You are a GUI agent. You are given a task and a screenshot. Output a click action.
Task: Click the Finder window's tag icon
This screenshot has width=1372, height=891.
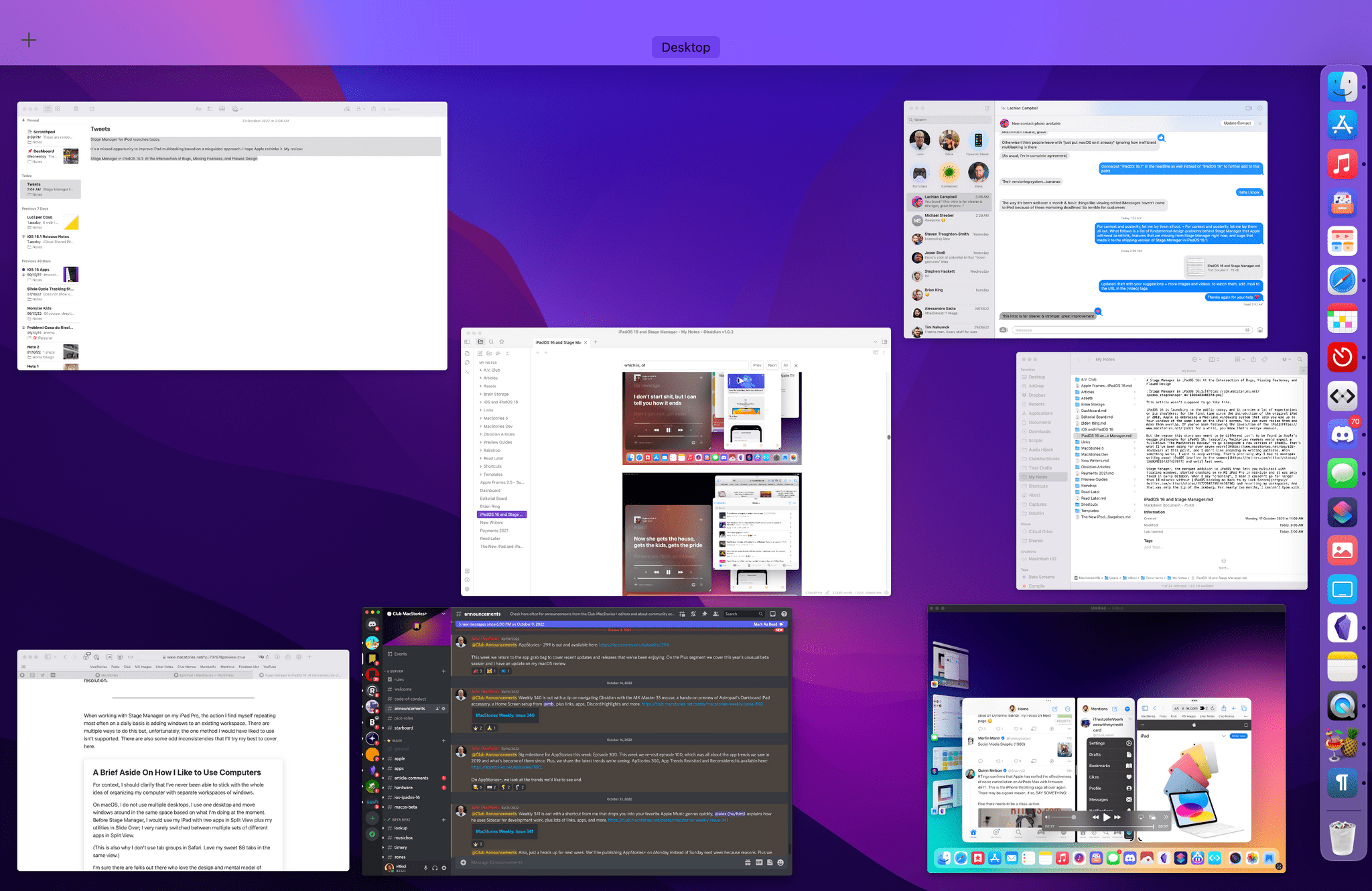coord(1264,359)
